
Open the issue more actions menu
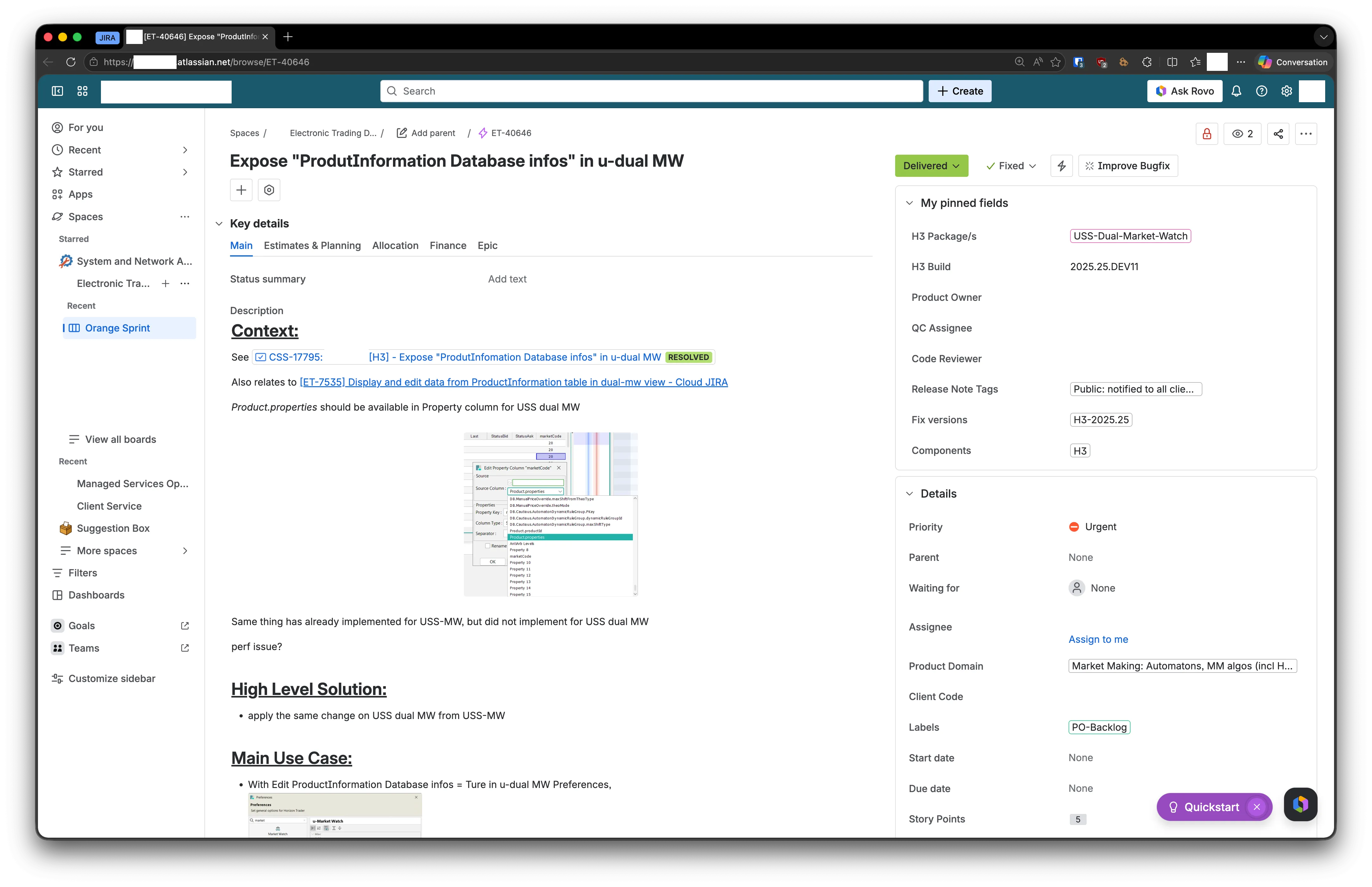1306,133
